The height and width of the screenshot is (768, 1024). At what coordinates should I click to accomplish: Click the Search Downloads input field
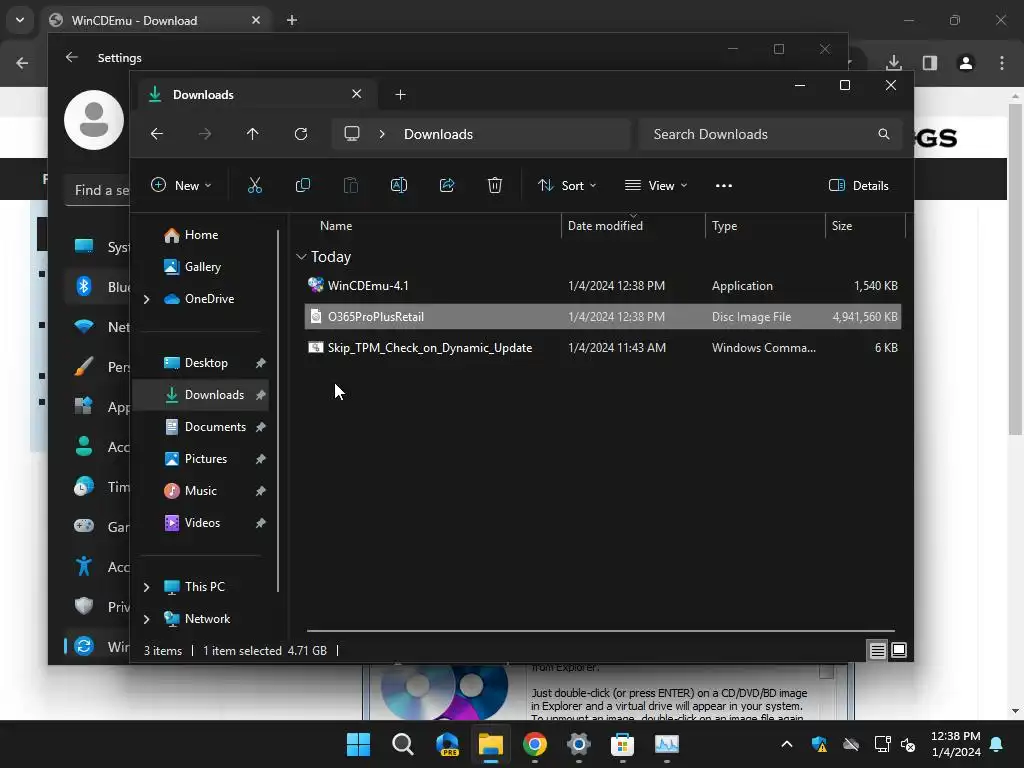pos(771,134)
